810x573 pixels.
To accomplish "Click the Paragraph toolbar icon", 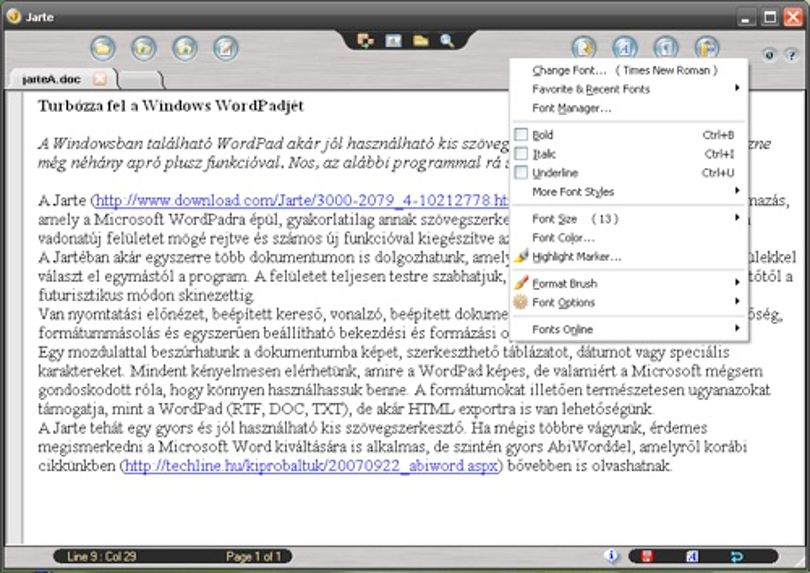I will (666, 48).
